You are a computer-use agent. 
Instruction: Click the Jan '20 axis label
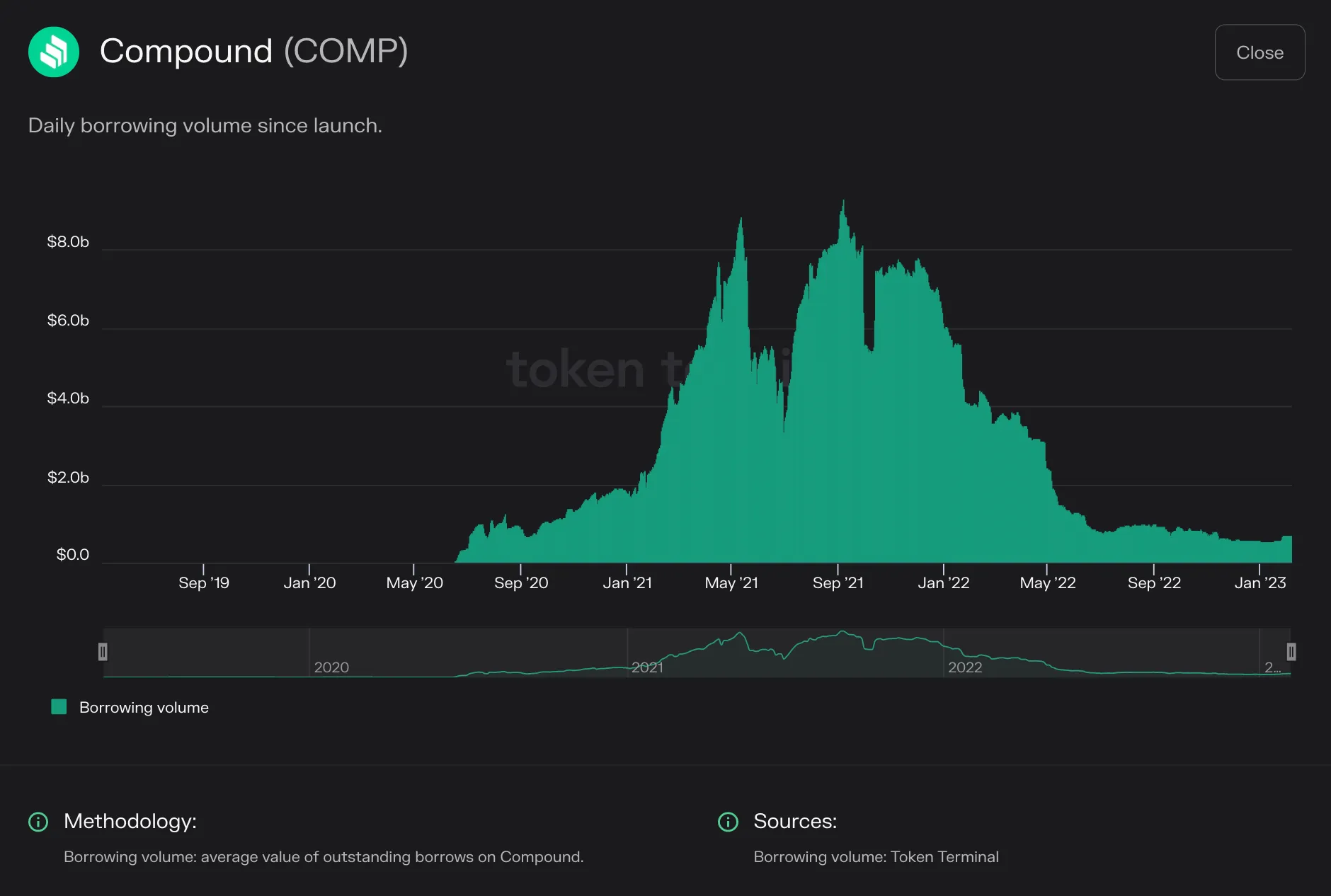click(309, 582)
